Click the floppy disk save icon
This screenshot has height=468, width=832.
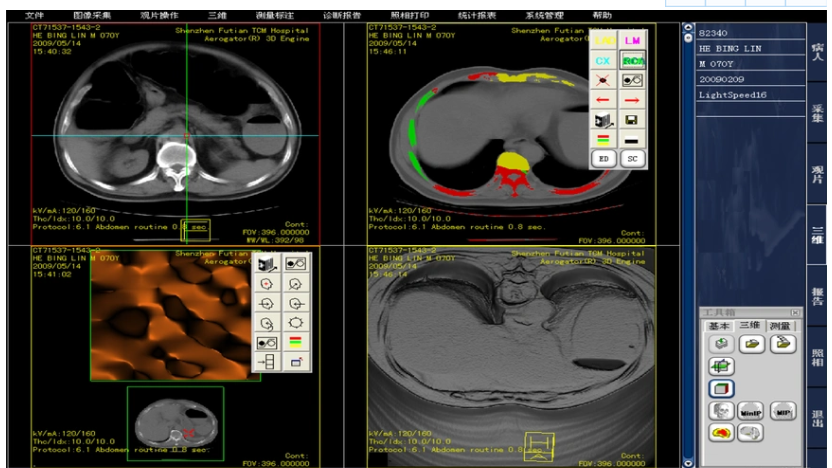[632, 120]
